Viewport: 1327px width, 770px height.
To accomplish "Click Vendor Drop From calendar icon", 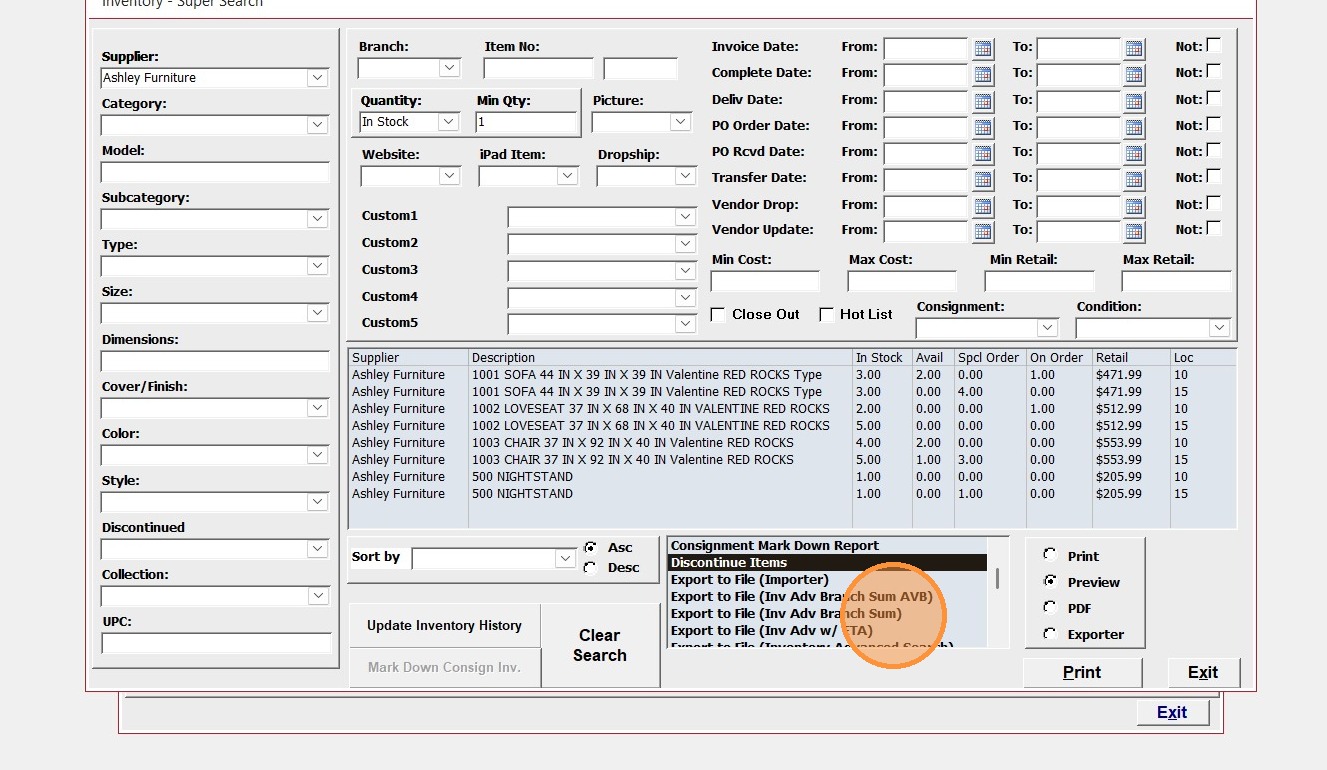I will pyautogui.click(x=982, y=206).
